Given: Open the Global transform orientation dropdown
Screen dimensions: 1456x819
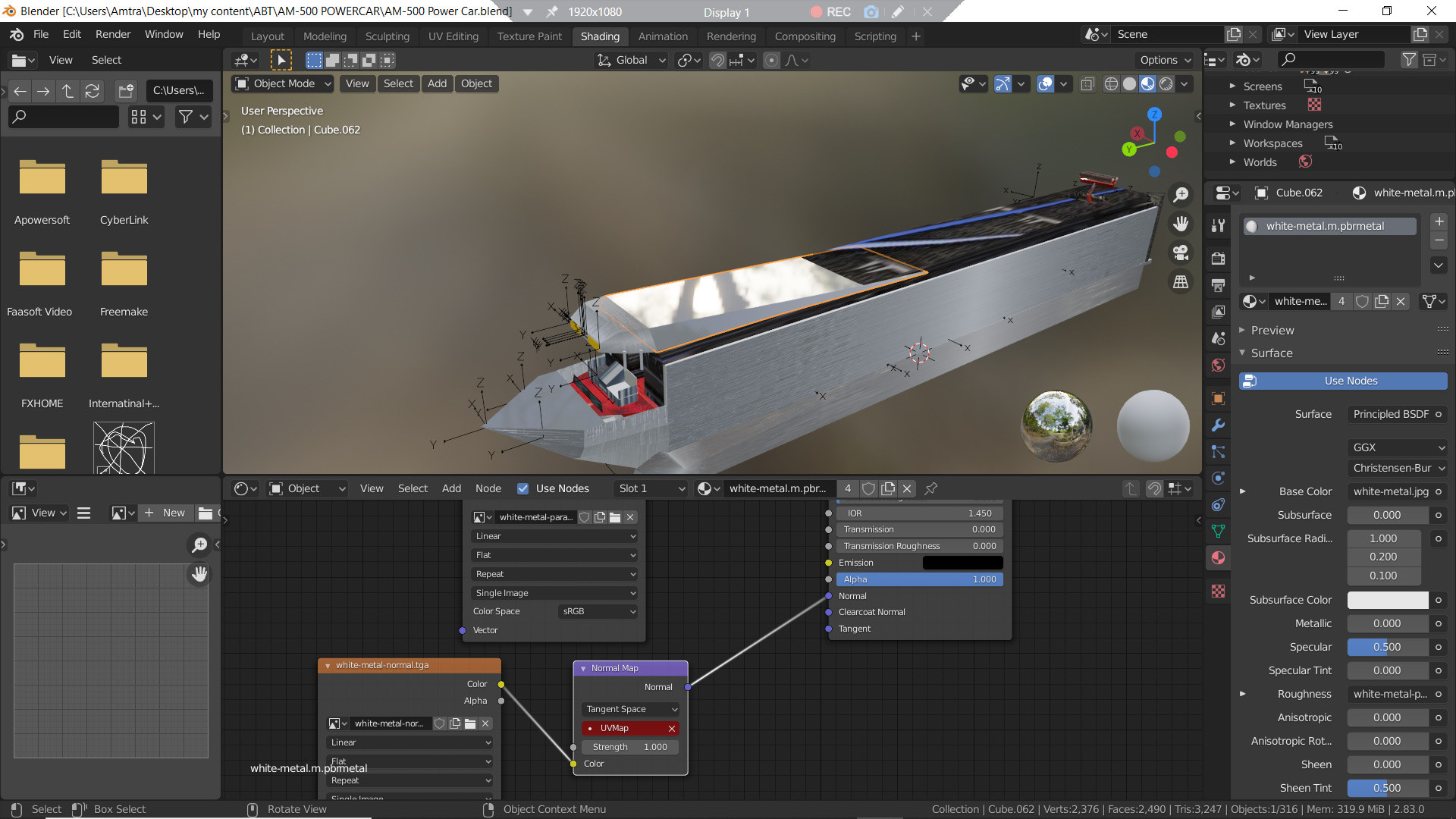Looking at the screenshot, I should point(632,60).
